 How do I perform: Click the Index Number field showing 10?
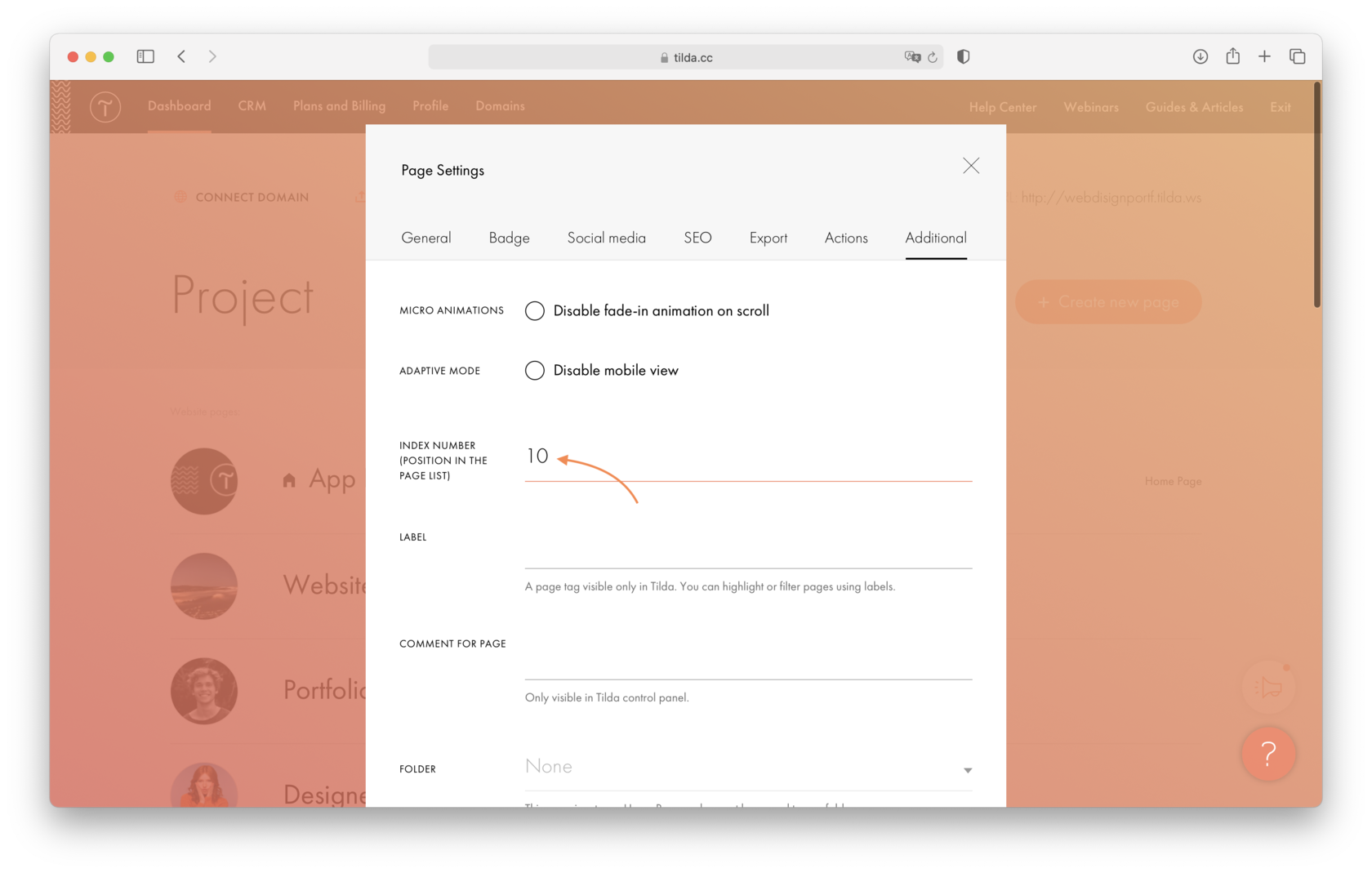tap(735, 457)
